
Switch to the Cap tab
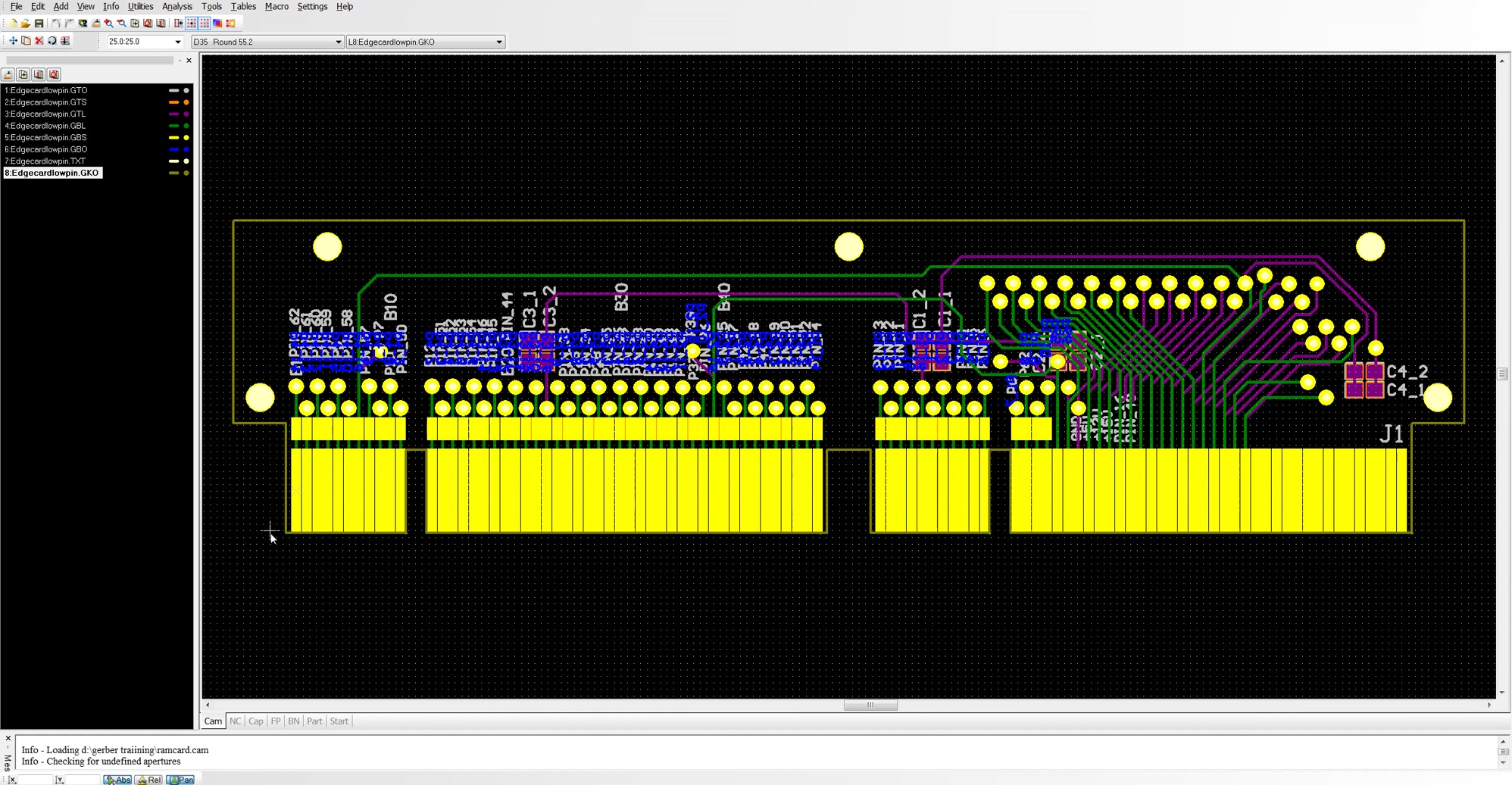tap(256, 721)
